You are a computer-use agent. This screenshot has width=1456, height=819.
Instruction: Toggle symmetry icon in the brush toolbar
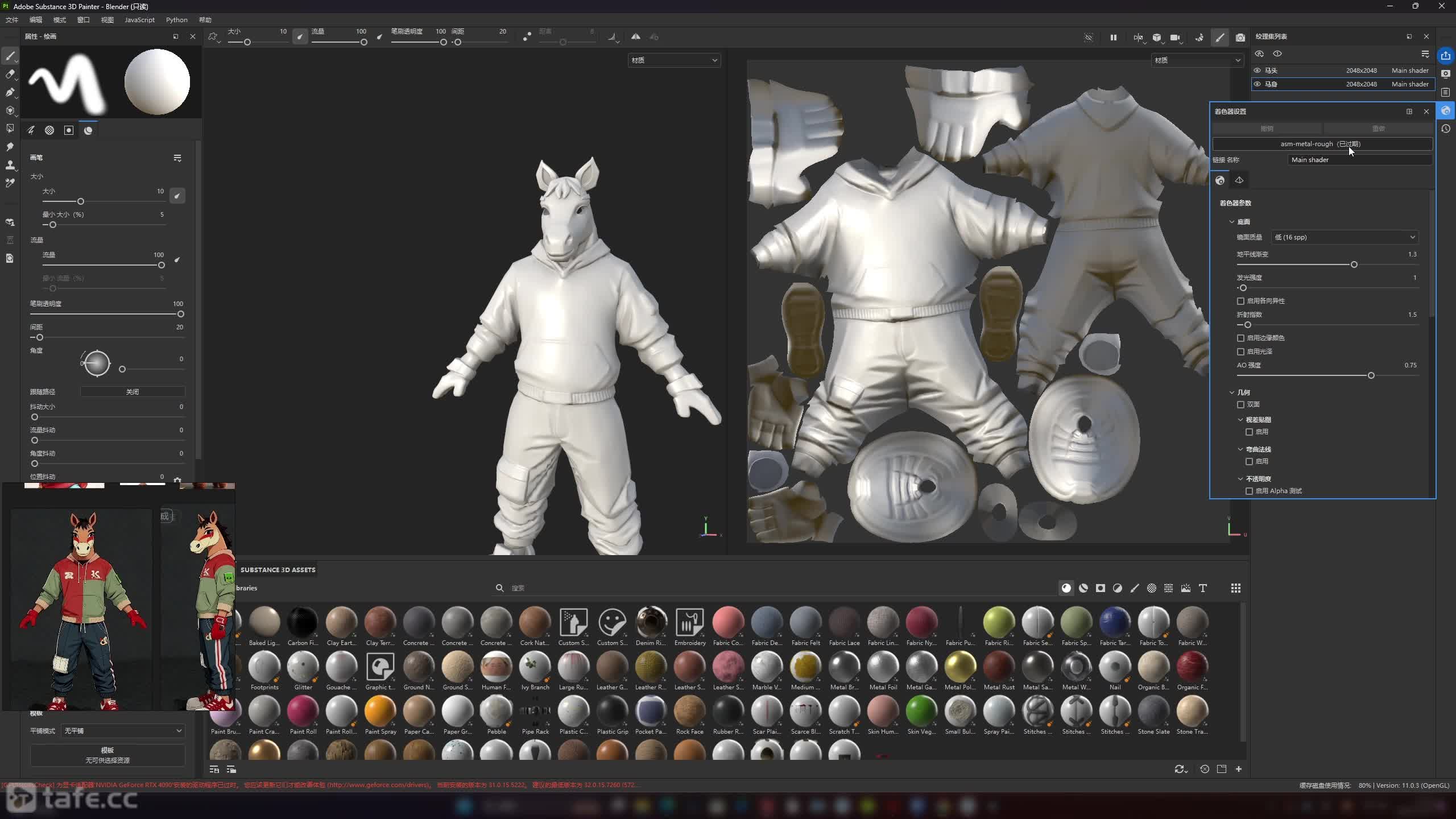635,37
